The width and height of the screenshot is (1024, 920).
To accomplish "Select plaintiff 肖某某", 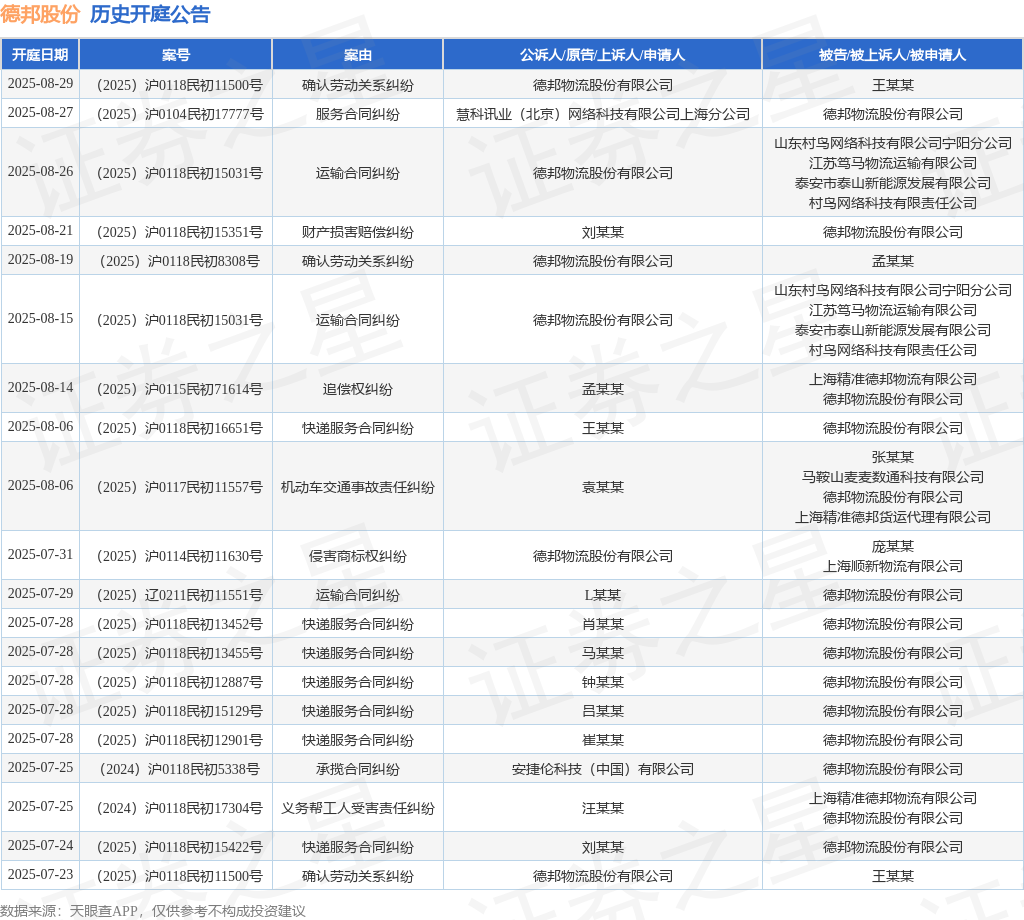I will tap(602, 624).
